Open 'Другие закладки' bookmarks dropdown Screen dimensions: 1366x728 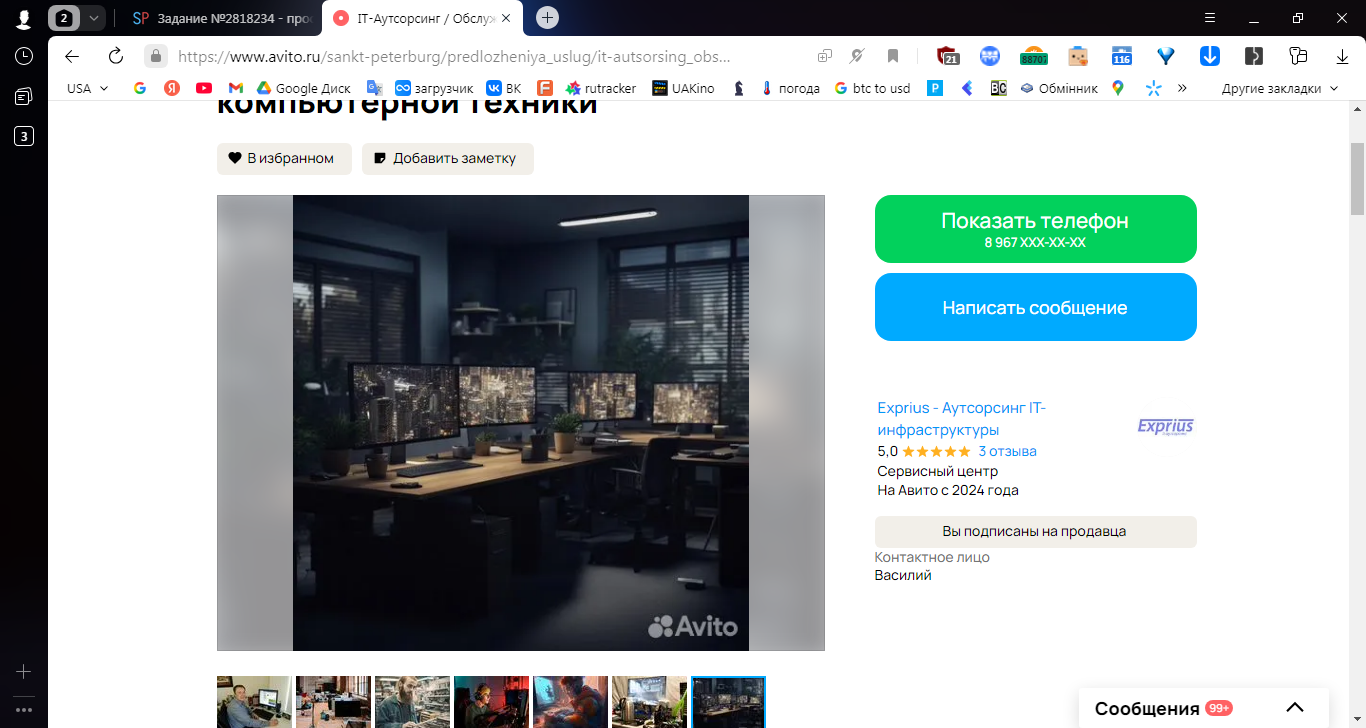click(1279, 88)
